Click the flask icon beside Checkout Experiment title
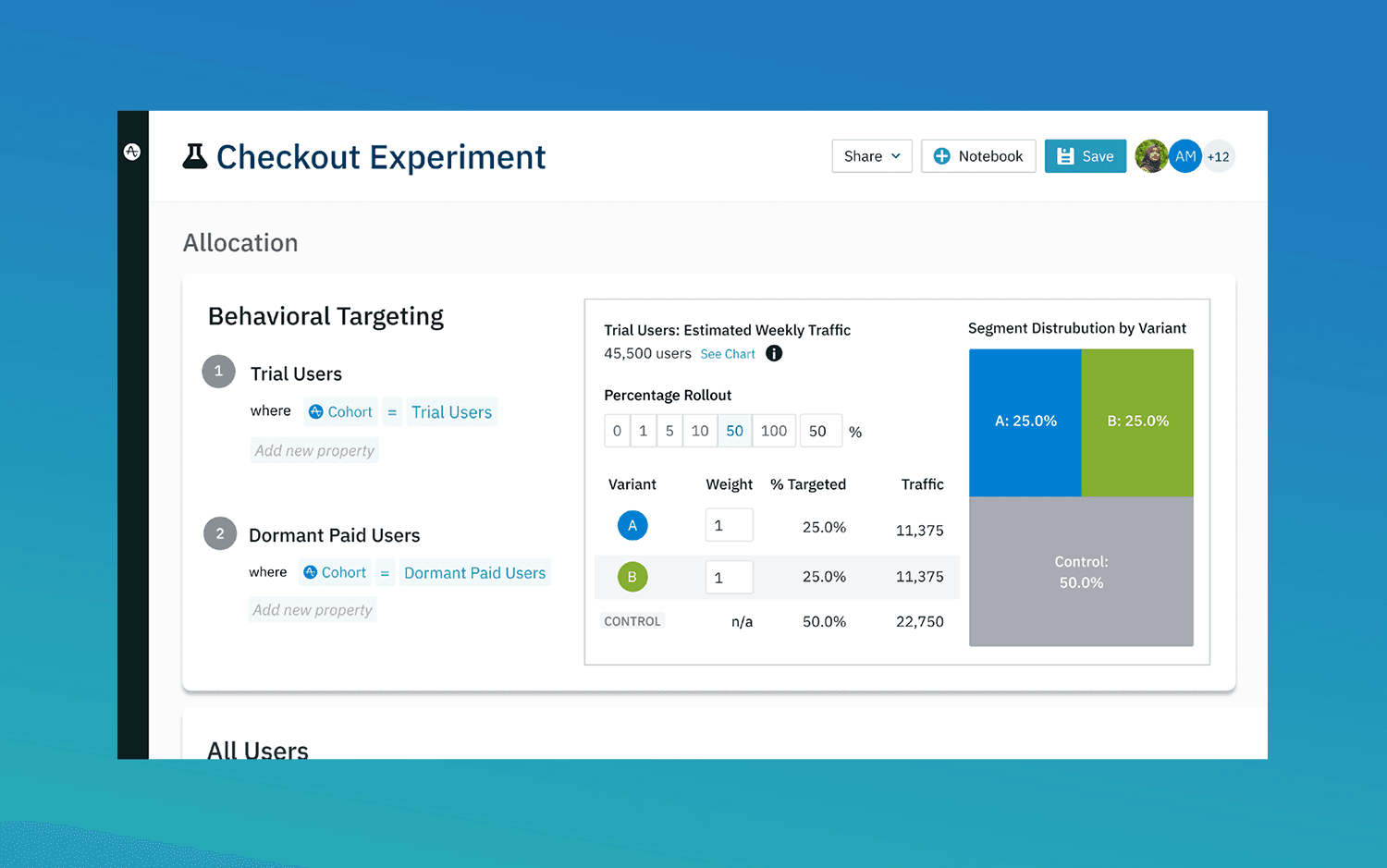The width and height of the screenshot is (1387, 868). [x=194, y=156]
